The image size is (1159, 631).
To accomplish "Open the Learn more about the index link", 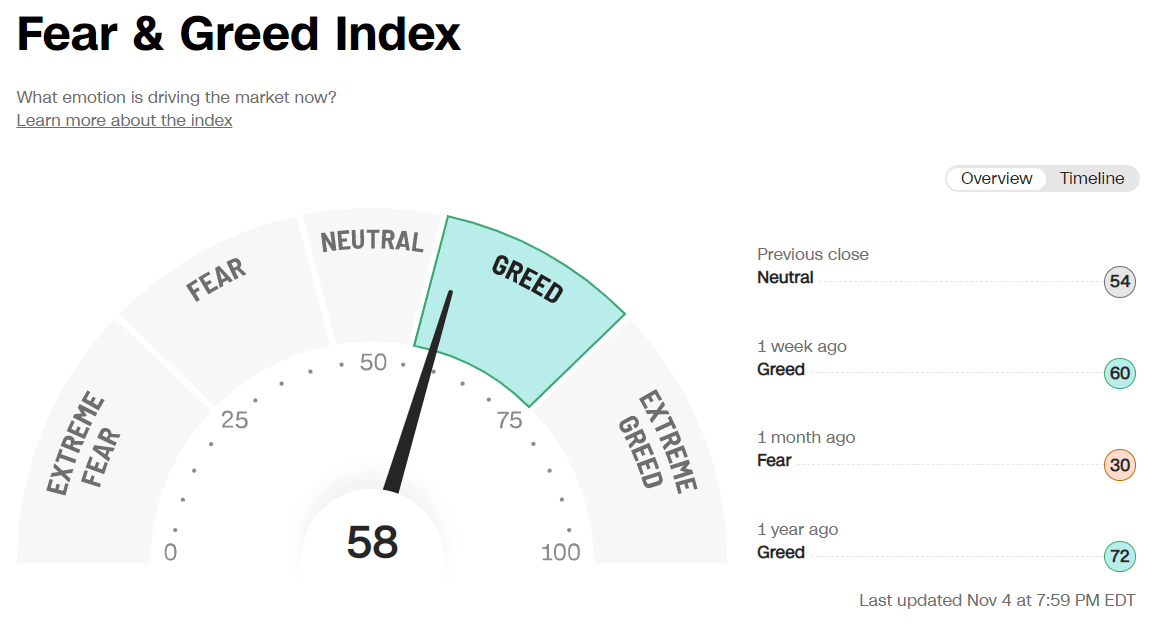I will click(x=124, y=120).
